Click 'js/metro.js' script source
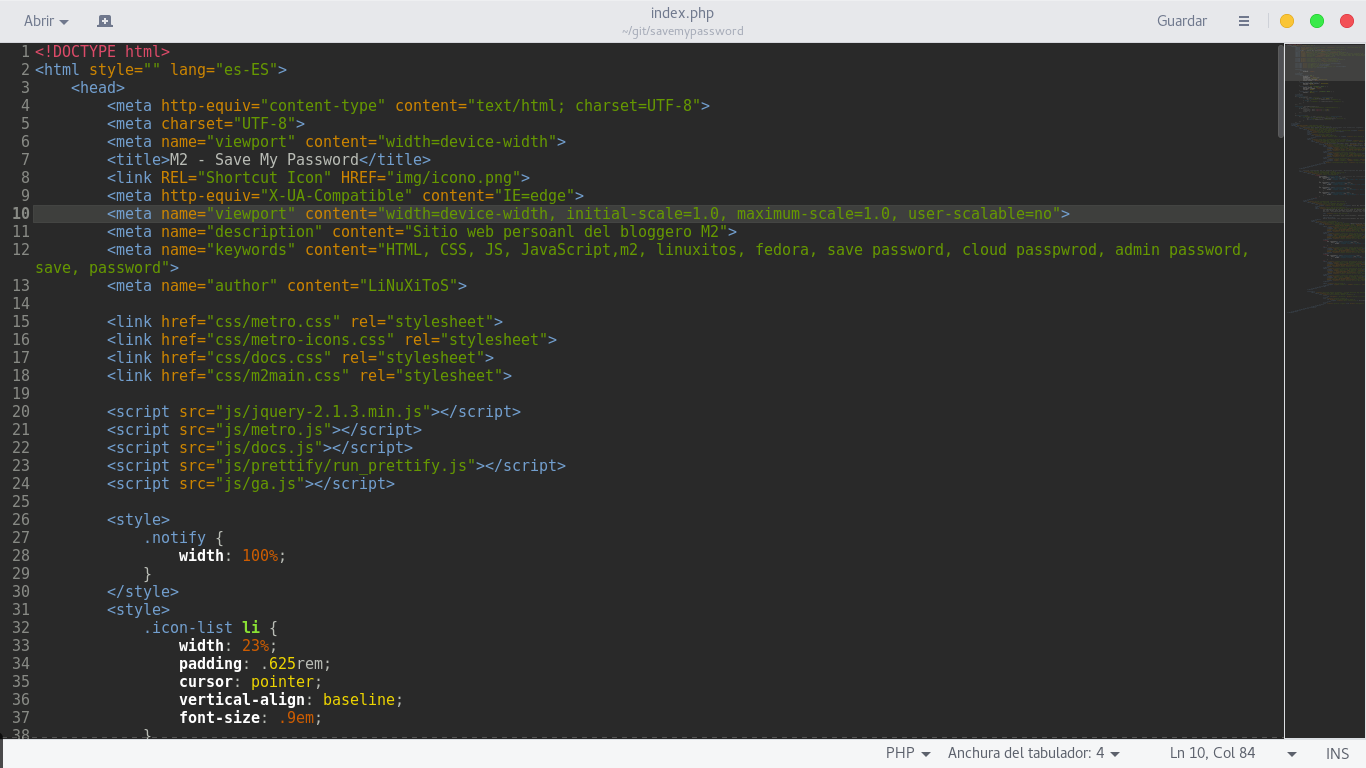 (273, 430)
